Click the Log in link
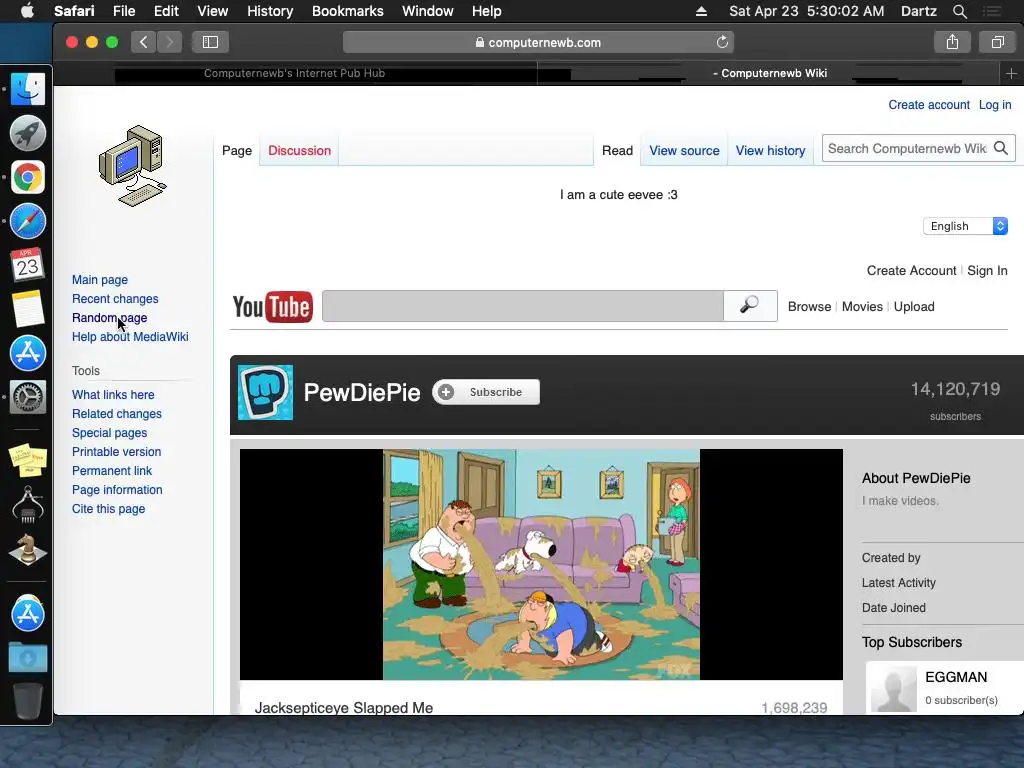Screen dimensions: 1024x768 [995, 104]
